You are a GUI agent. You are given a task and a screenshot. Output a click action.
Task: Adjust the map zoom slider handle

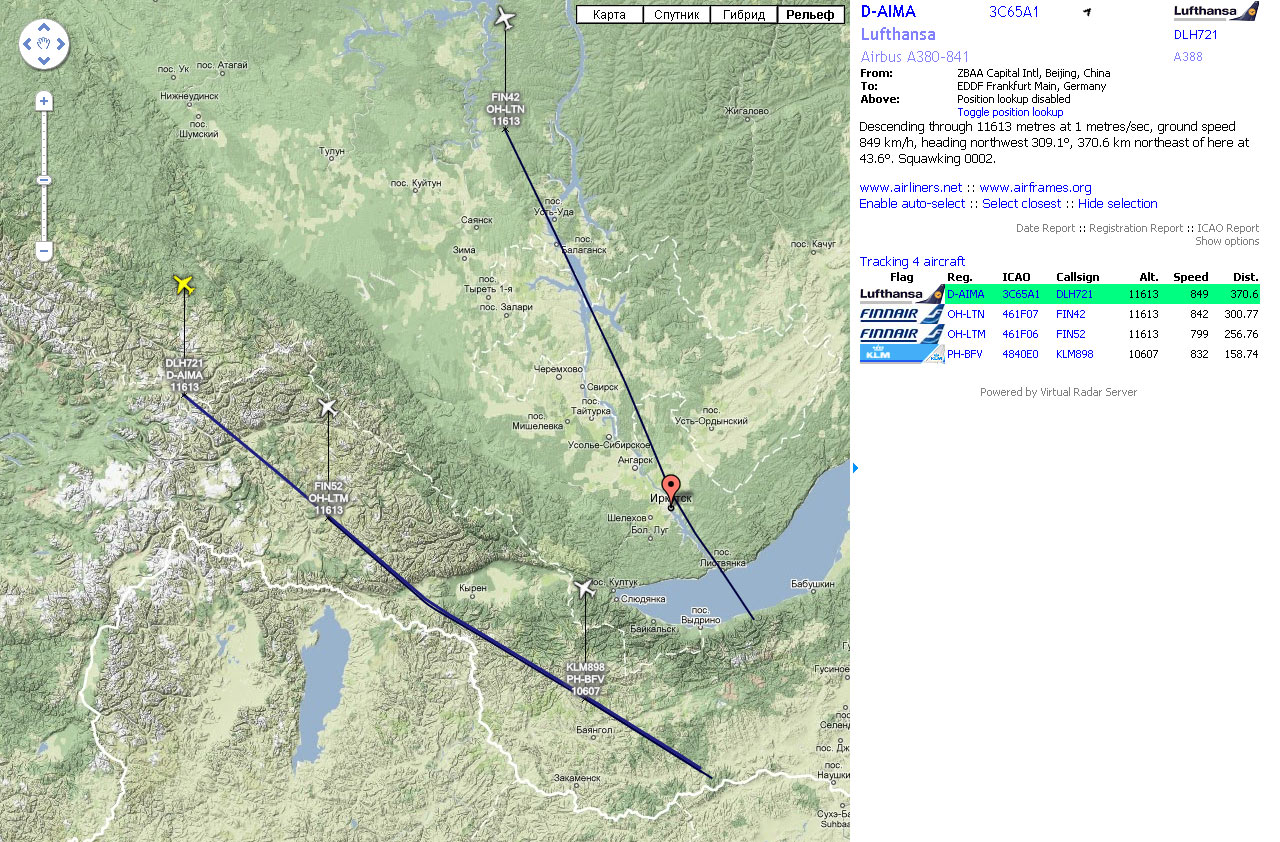44,180
